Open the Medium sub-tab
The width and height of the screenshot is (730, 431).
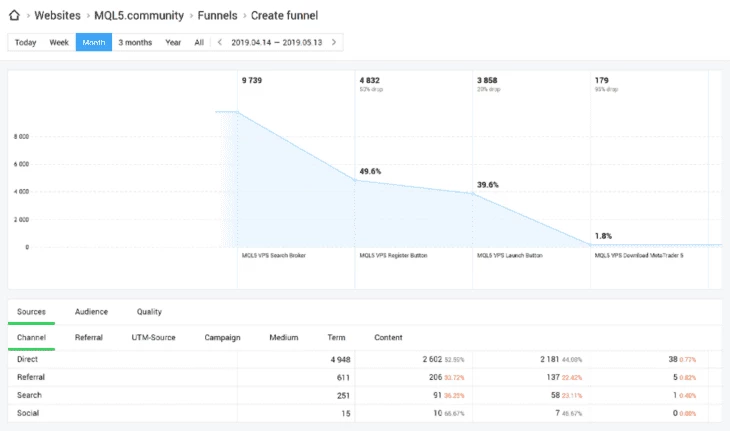click(284, 337)
